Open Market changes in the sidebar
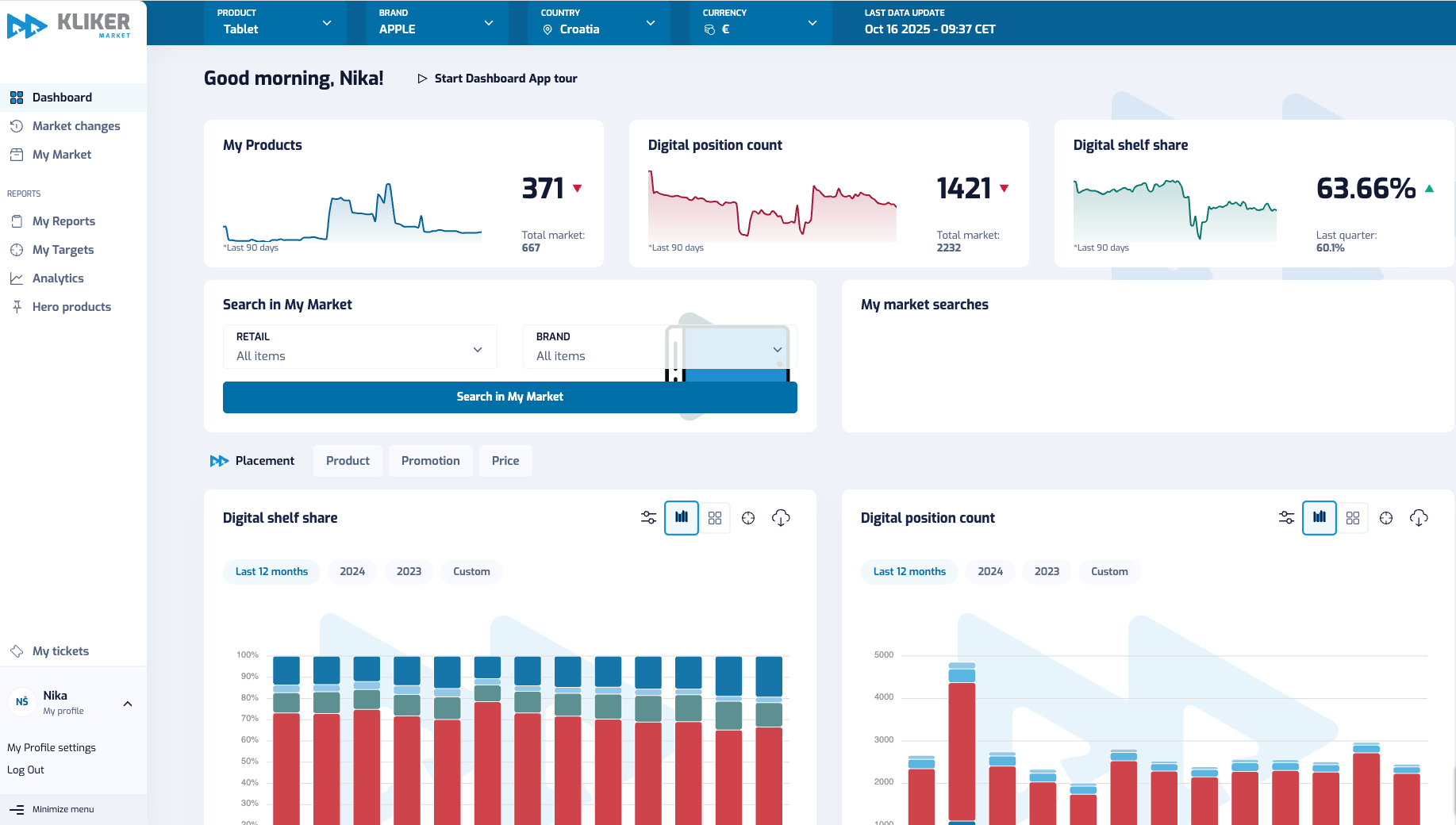The height and width of the screenshot is (825, 1456). [x=76, y=125]
